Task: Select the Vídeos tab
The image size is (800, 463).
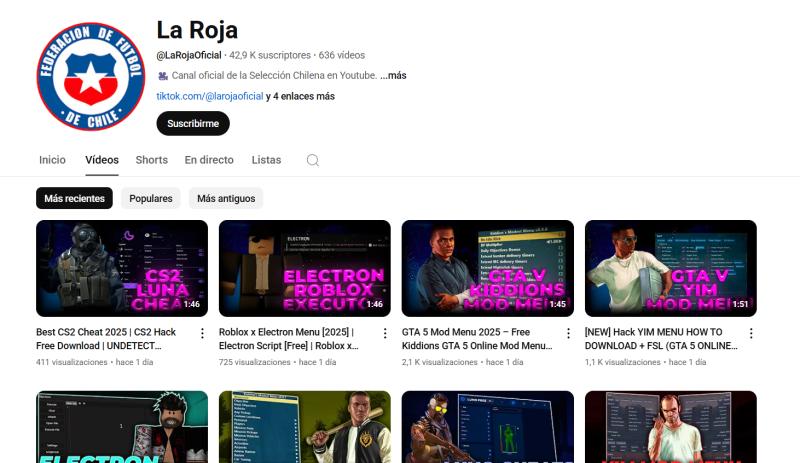Action: [102, 160]
